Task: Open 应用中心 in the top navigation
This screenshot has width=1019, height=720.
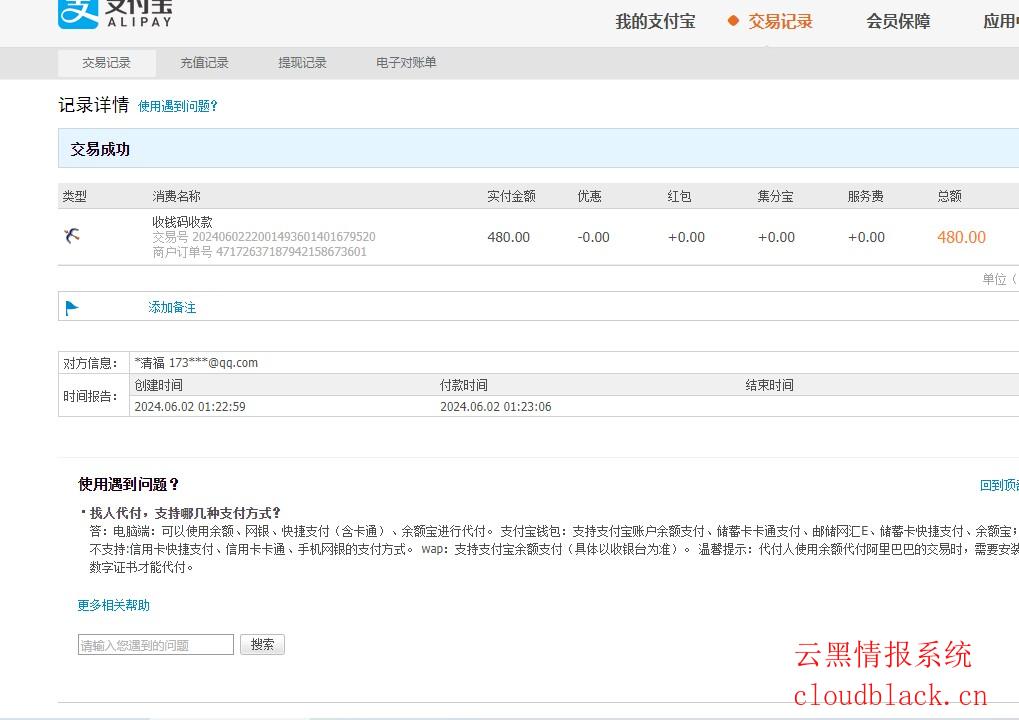Action: tap(1000, 21)
